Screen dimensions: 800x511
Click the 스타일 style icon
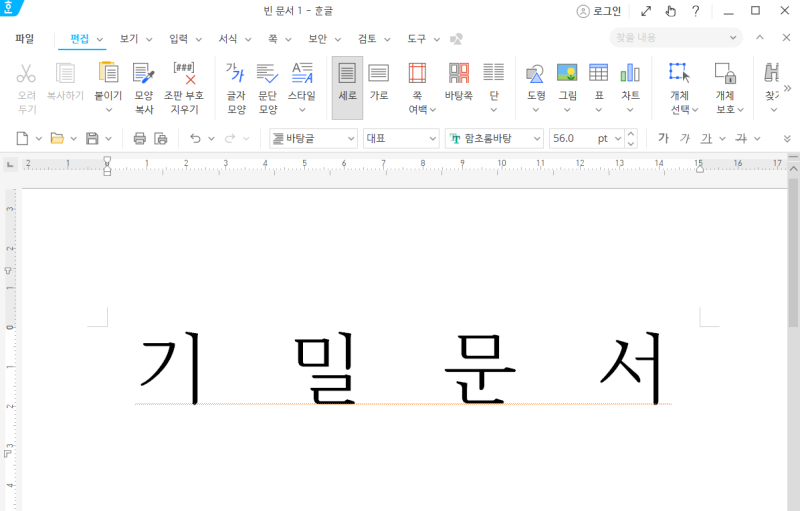(x=302, y=73)
